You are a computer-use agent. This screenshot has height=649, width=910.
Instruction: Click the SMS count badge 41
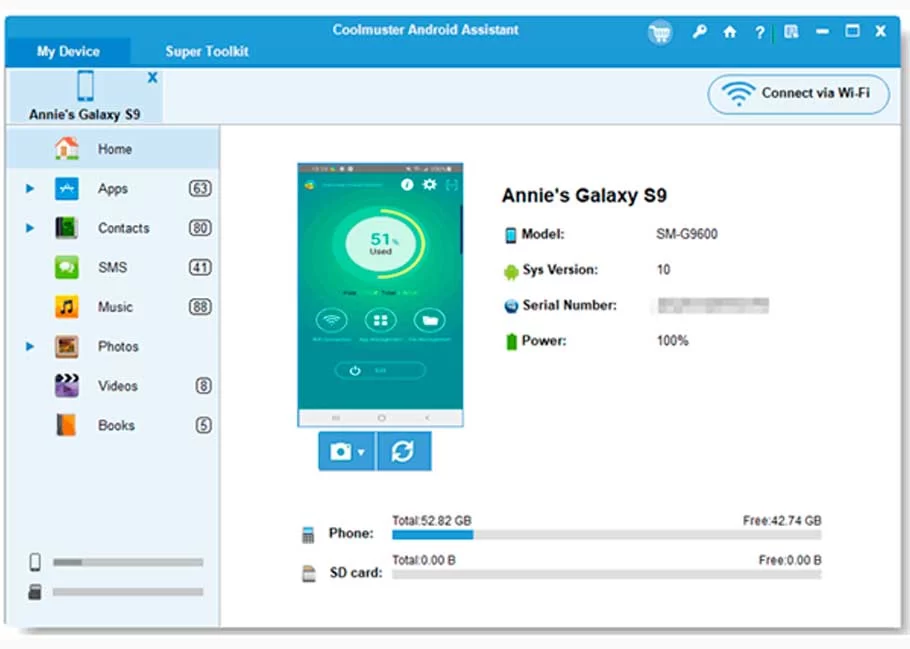[x=200, y=268]
